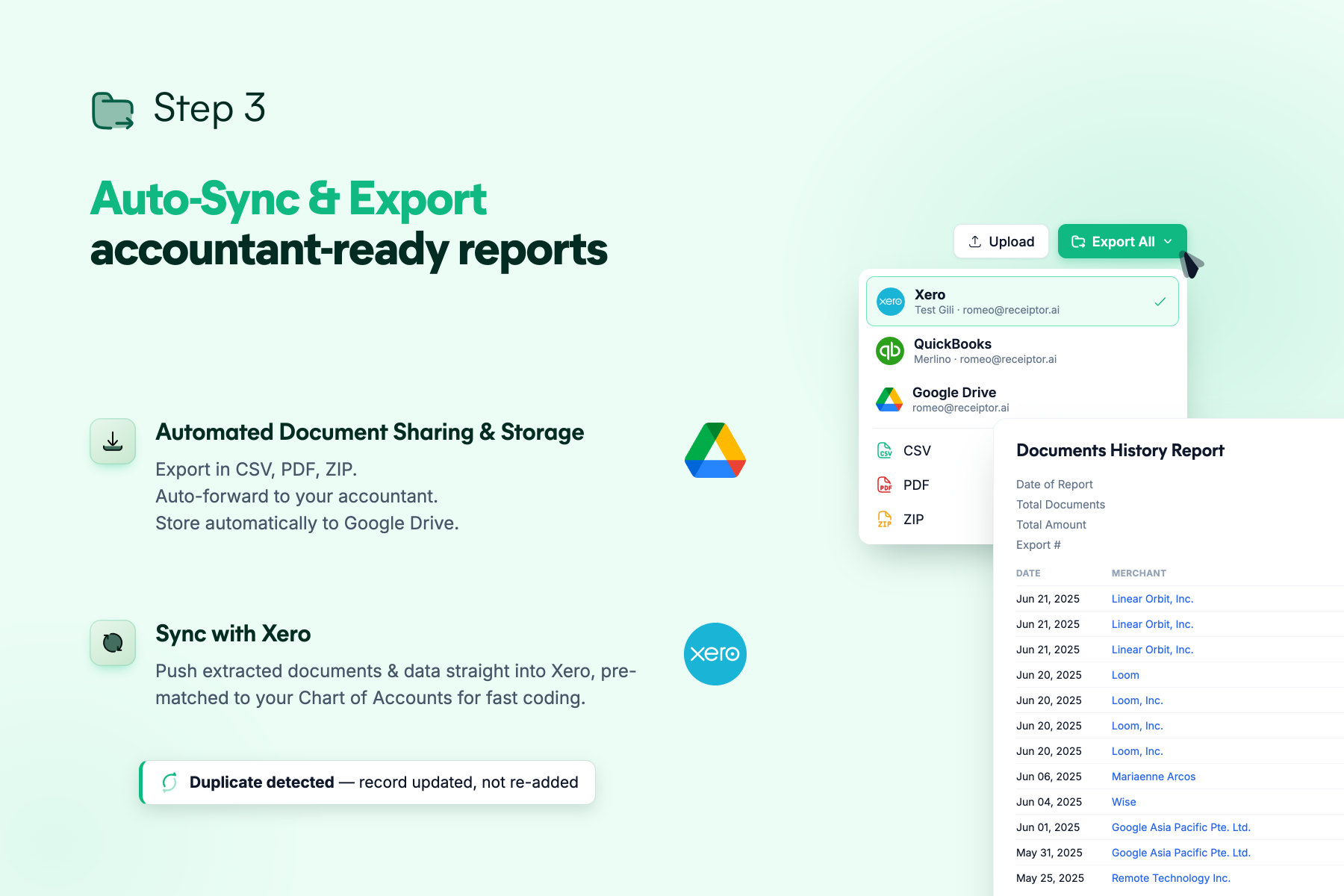Click the Sync with Xero heading

[x=233, y=634]
